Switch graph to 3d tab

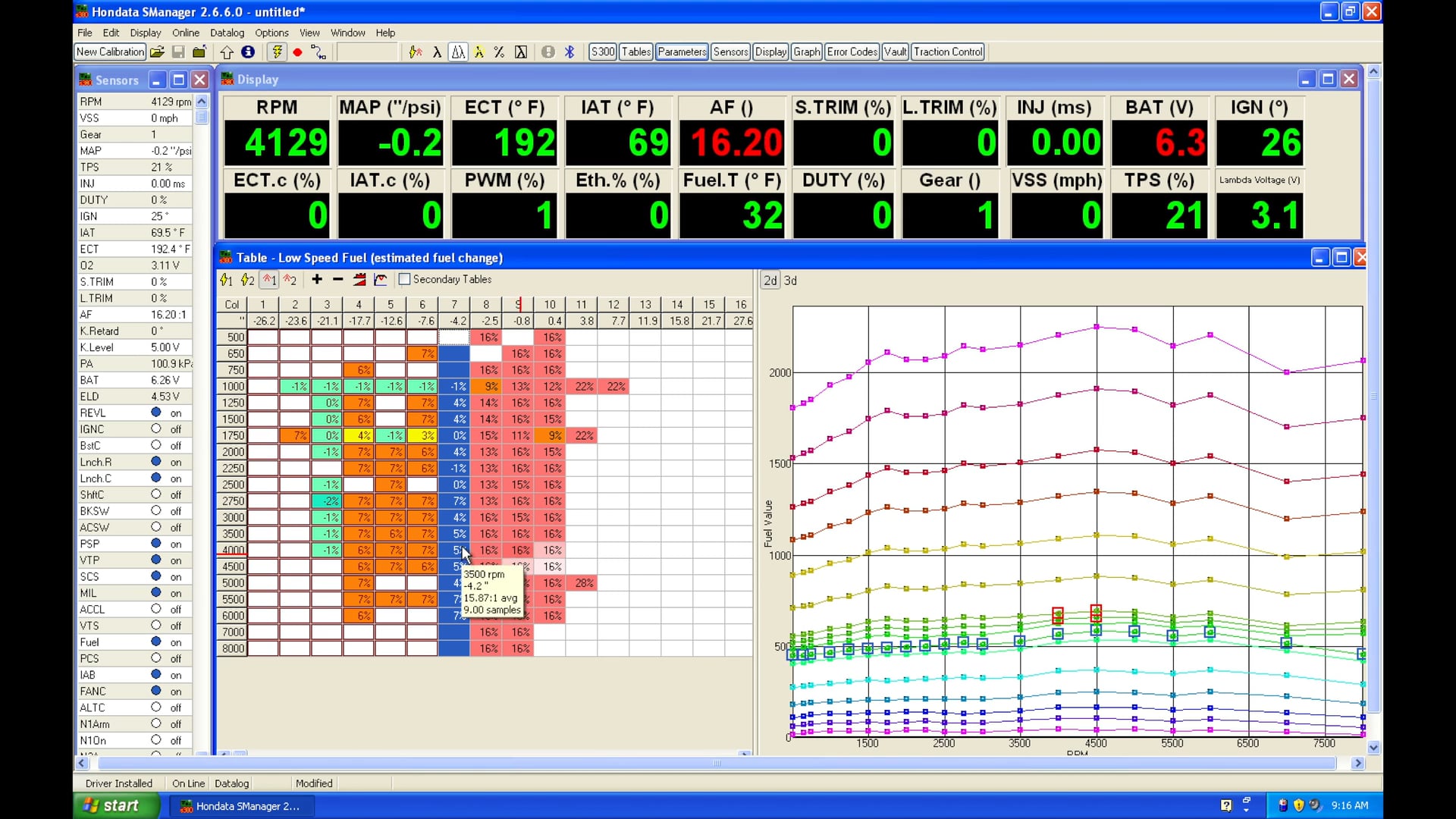pos(790,281)
